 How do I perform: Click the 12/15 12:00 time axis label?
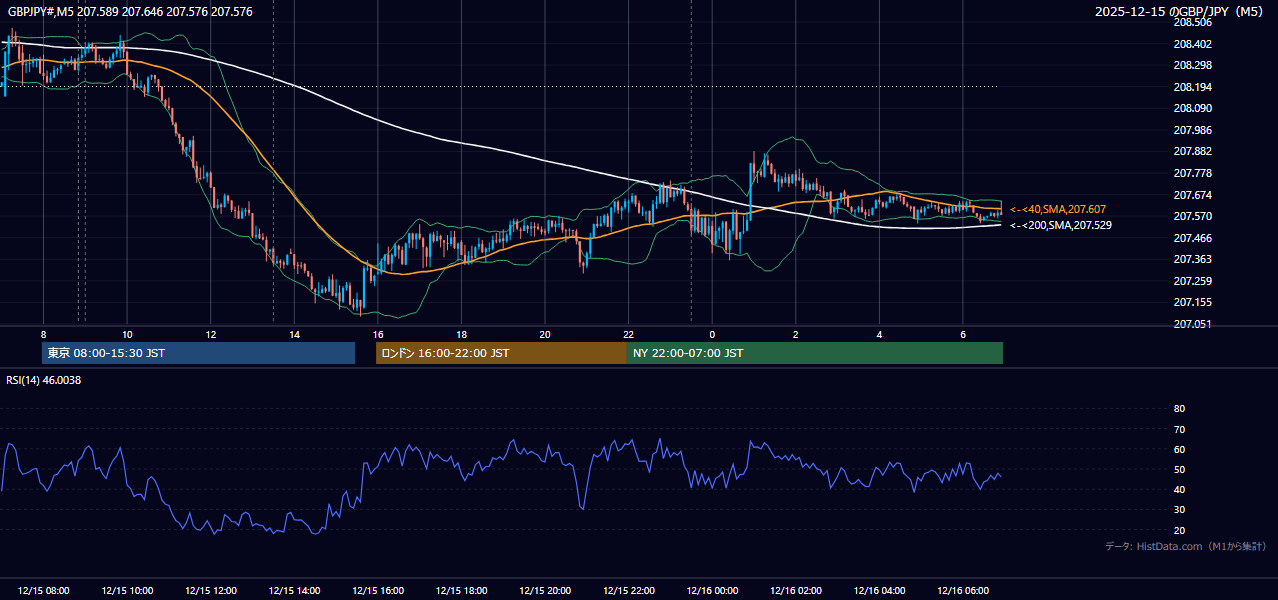tap(211, 591)
